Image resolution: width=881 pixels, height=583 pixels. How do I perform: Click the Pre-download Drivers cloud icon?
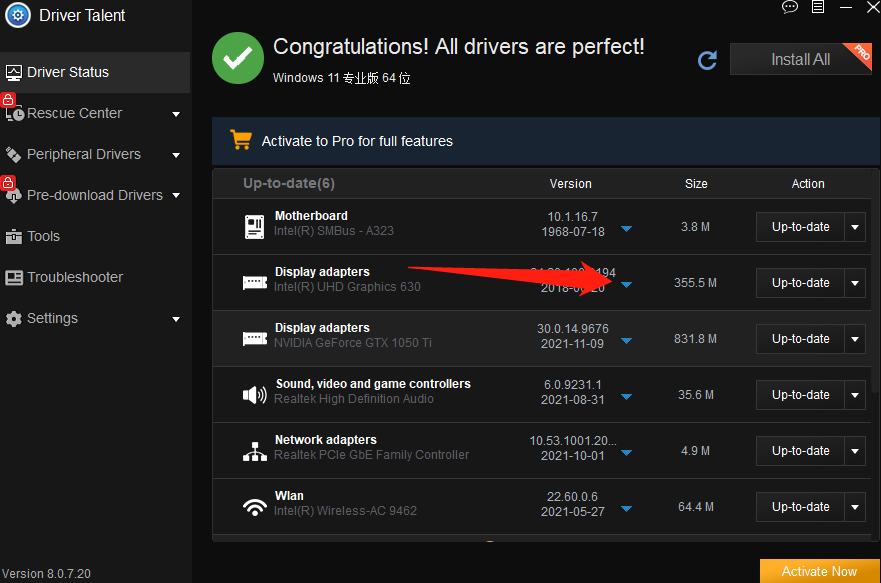(x=13, y=197)
